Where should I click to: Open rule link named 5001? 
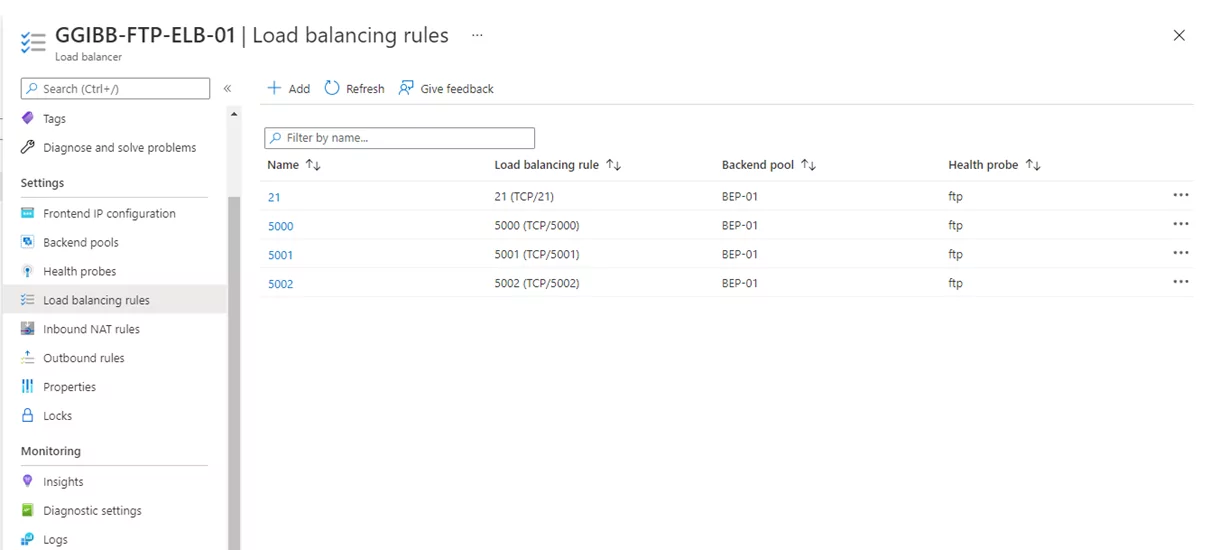click(281, 255)
